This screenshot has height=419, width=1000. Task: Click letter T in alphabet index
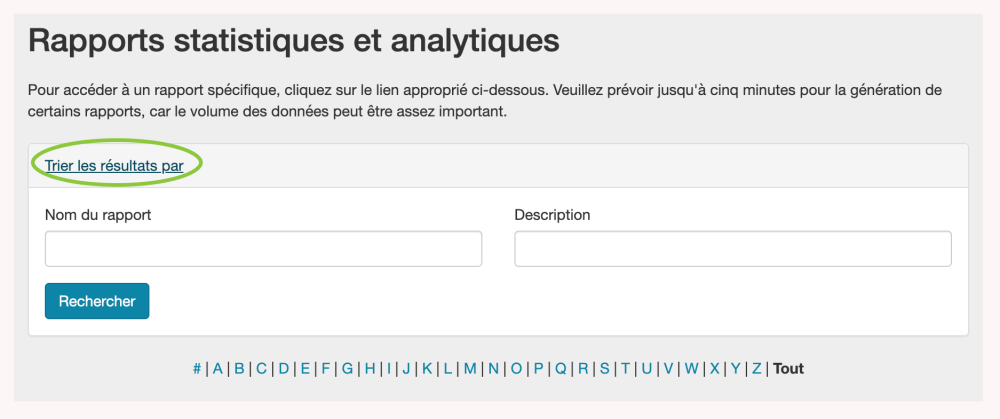click(x=625, y=368)
